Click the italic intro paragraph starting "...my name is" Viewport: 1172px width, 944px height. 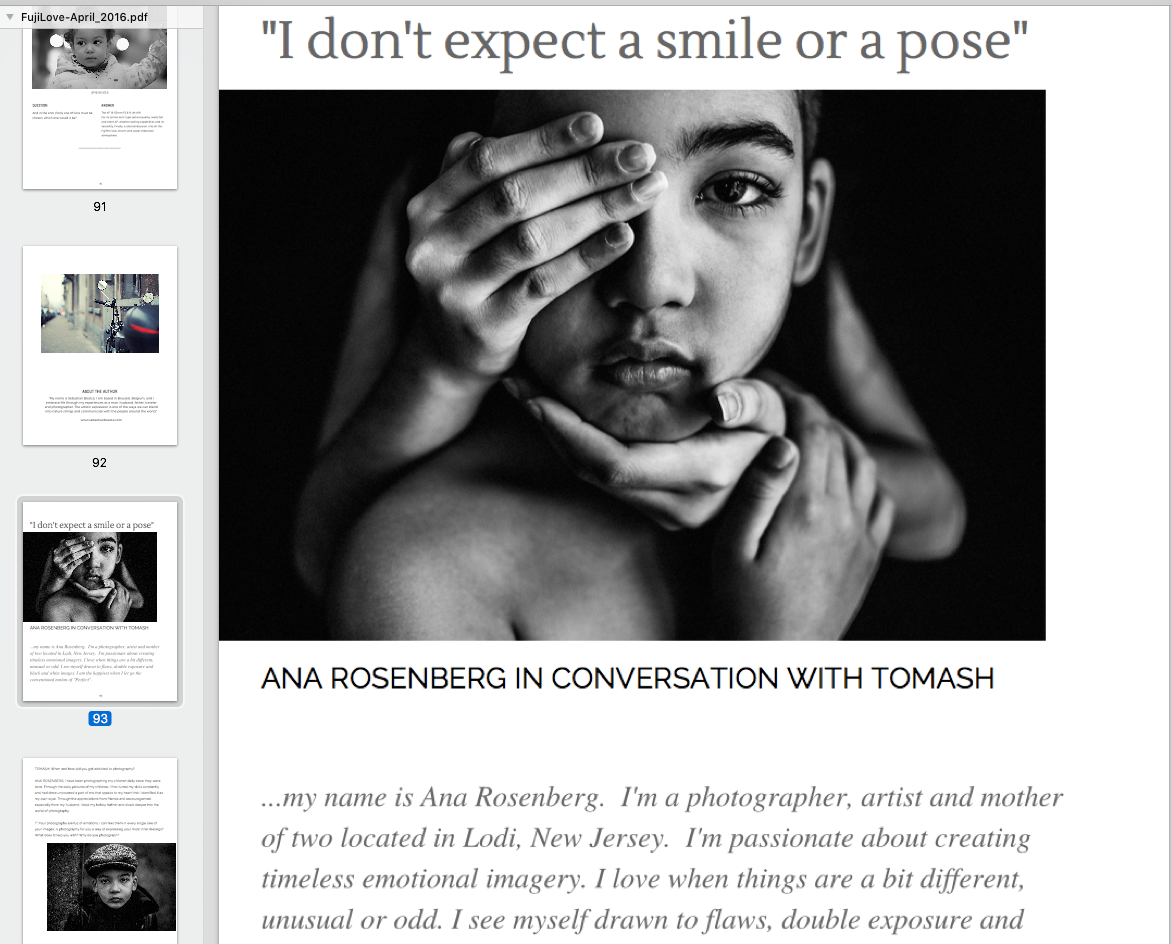coord(661,859)
